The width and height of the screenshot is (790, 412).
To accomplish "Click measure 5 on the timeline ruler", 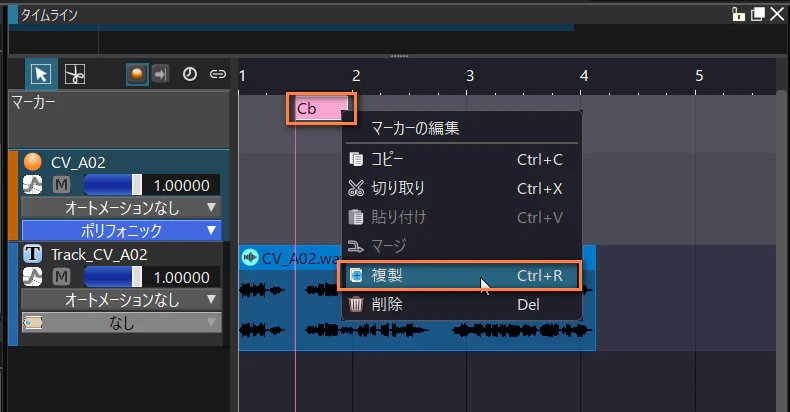I will click(699, 76).
